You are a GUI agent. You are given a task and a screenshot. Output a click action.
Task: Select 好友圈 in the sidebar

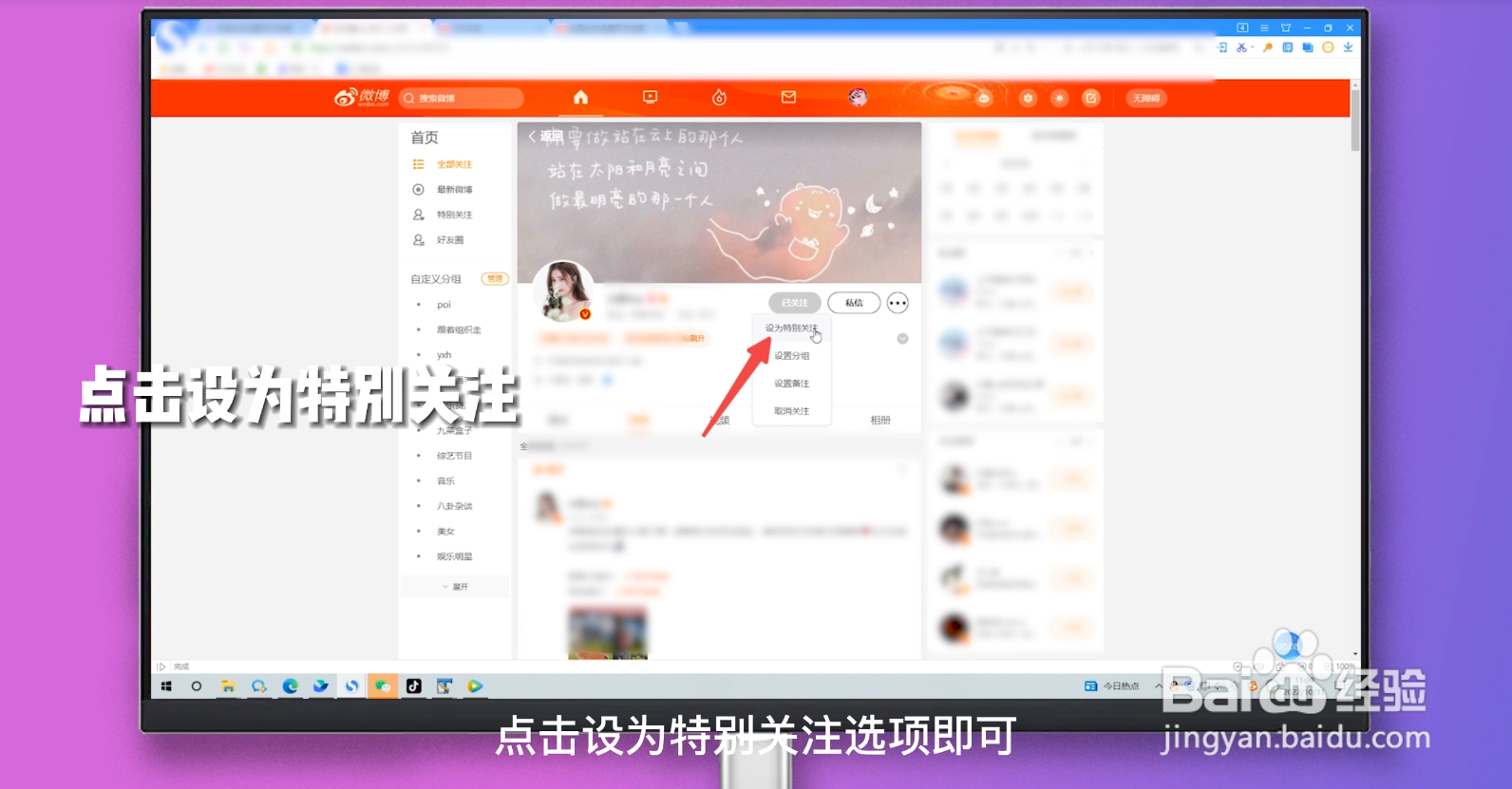pyautogui.click(x=450, y=240)
